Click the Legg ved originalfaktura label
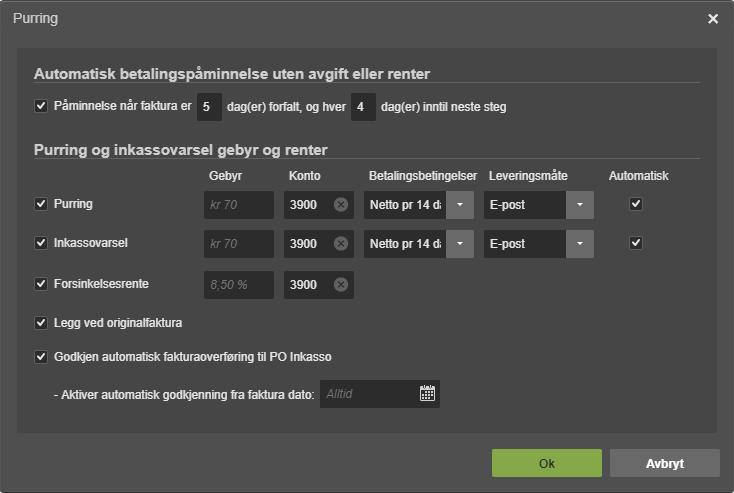The width and height of the screenshot is (734, 493). point(117,323)
